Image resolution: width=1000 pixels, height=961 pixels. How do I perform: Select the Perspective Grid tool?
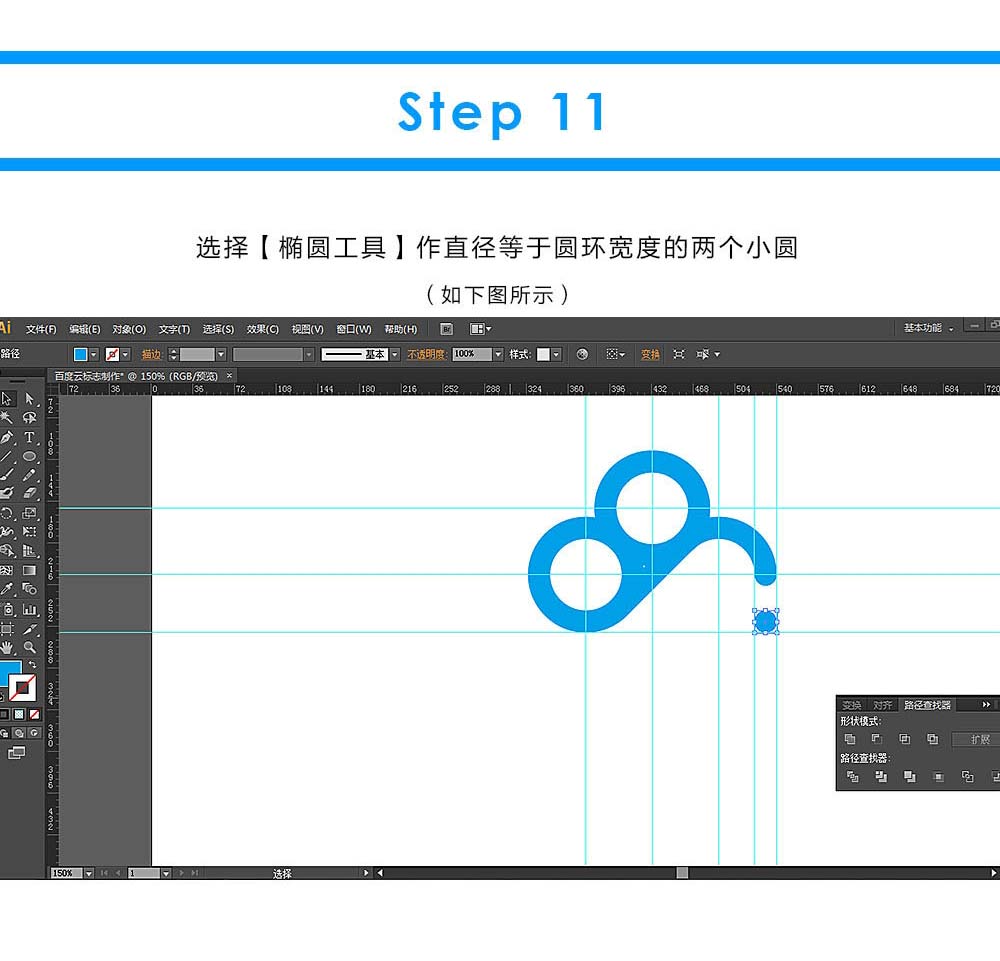click(x=29, y=551)
